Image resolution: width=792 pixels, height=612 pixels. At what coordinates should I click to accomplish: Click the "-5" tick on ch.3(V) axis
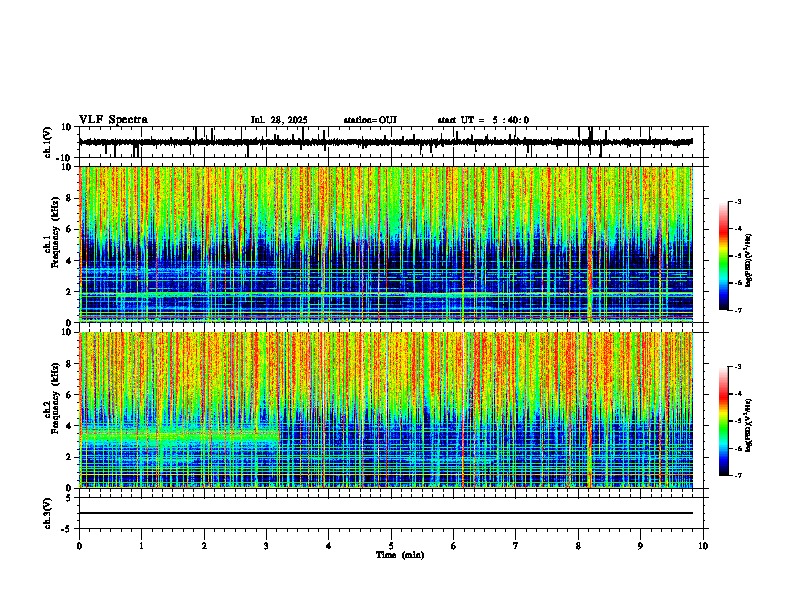[x=67, y=529]
